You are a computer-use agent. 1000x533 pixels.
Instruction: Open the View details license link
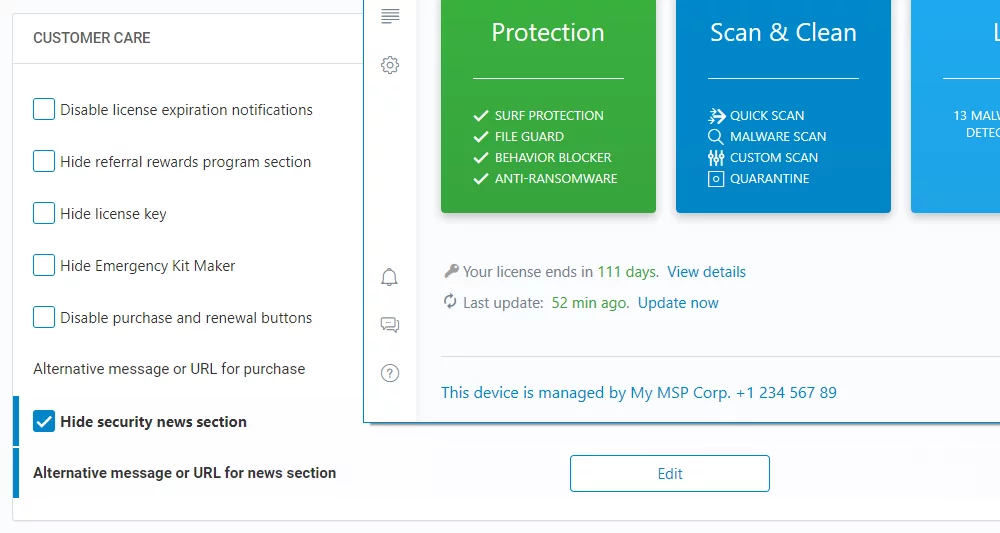706,272
